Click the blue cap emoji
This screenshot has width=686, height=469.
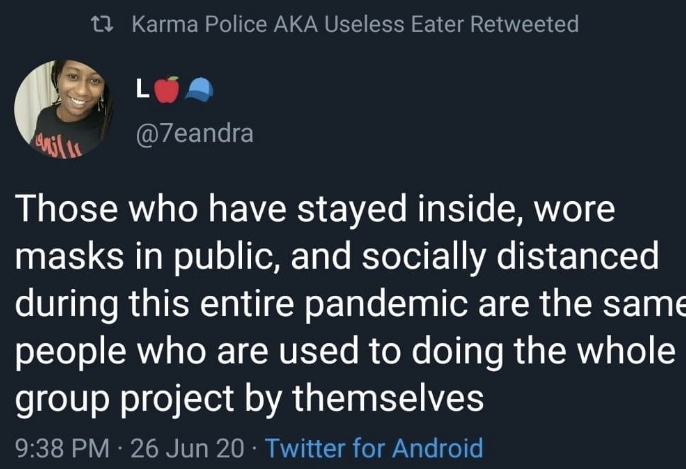199,90
